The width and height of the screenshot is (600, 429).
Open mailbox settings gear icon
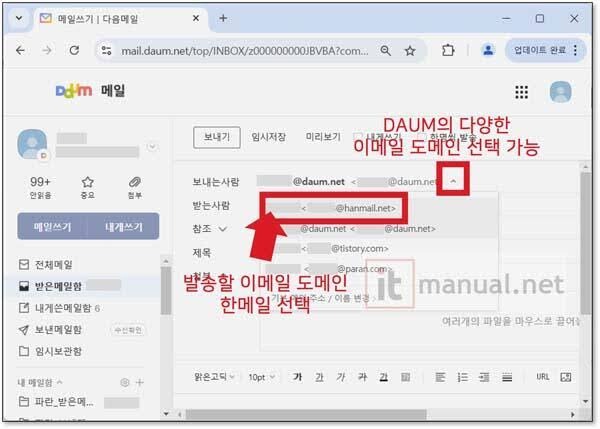point(124,382)
